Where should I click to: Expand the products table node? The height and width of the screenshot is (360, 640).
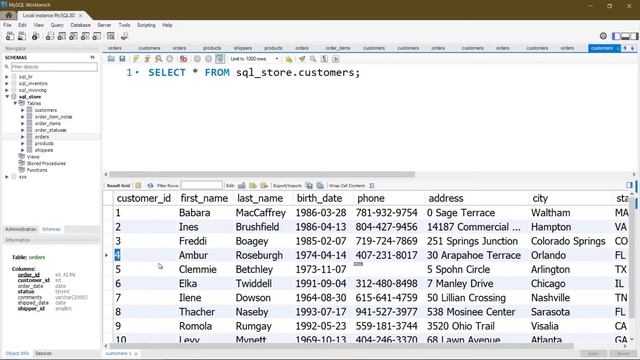[23, 143]
